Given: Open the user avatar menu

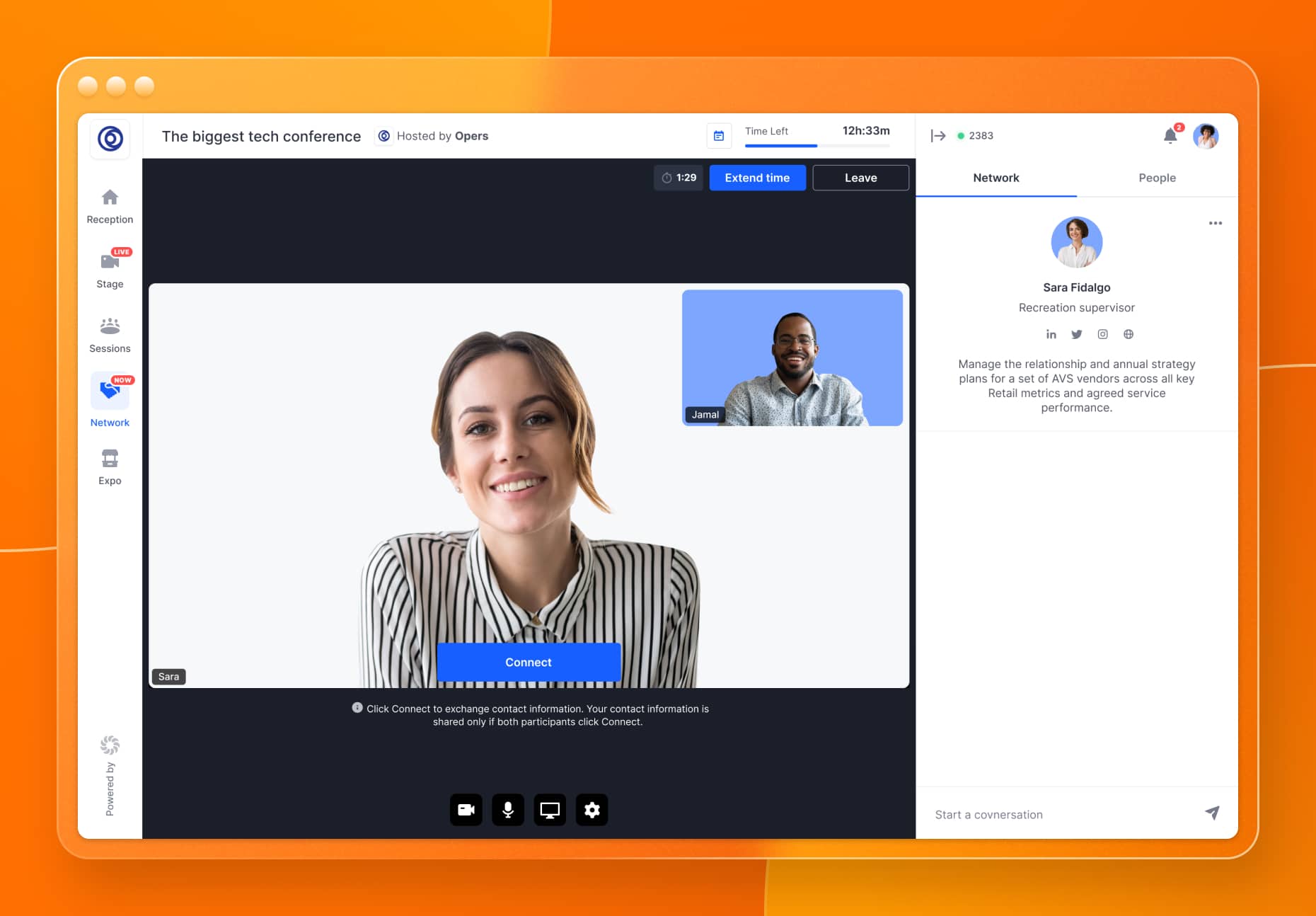Looking at the screenshot, I should tap(1206, 136).
